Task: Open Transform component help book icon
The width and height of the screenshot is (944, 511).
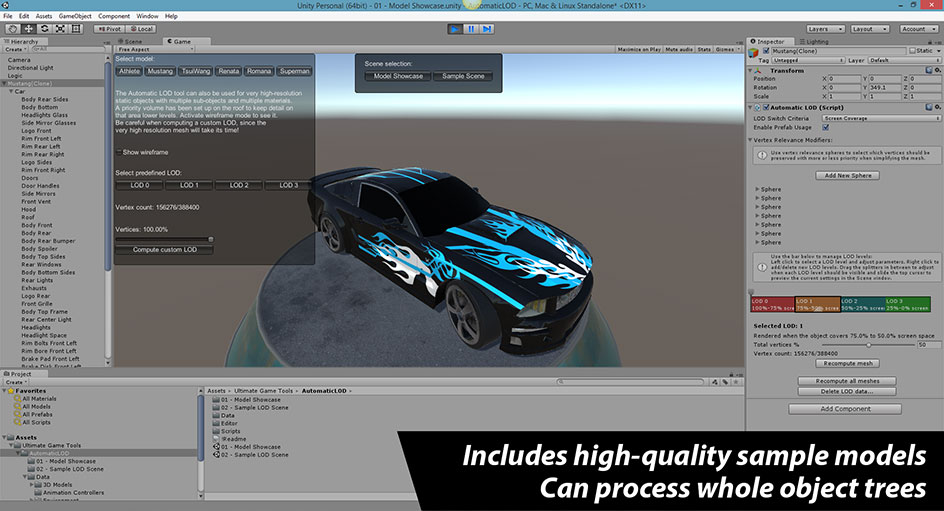Action: (928, 70)
